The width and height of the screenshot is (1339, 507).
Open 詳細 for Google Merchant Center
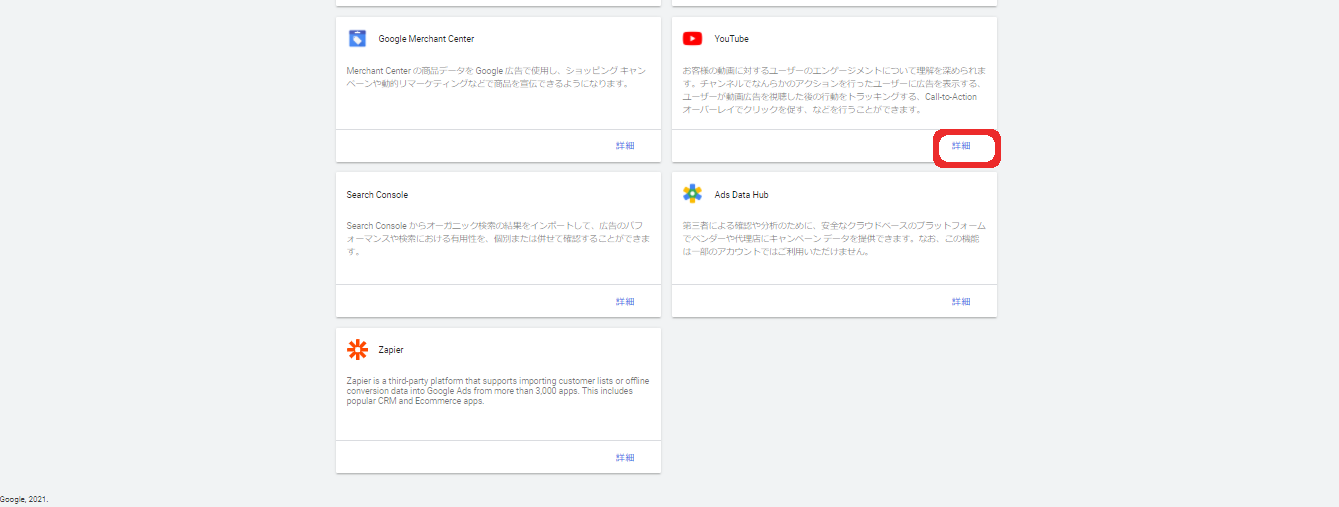click(625, 146)
